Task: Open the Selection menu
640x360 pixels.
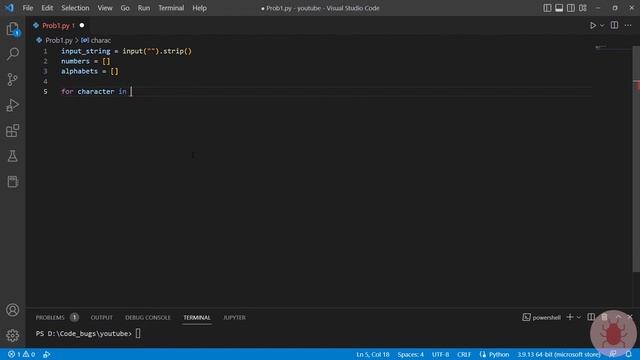Action: pos(75,8)
